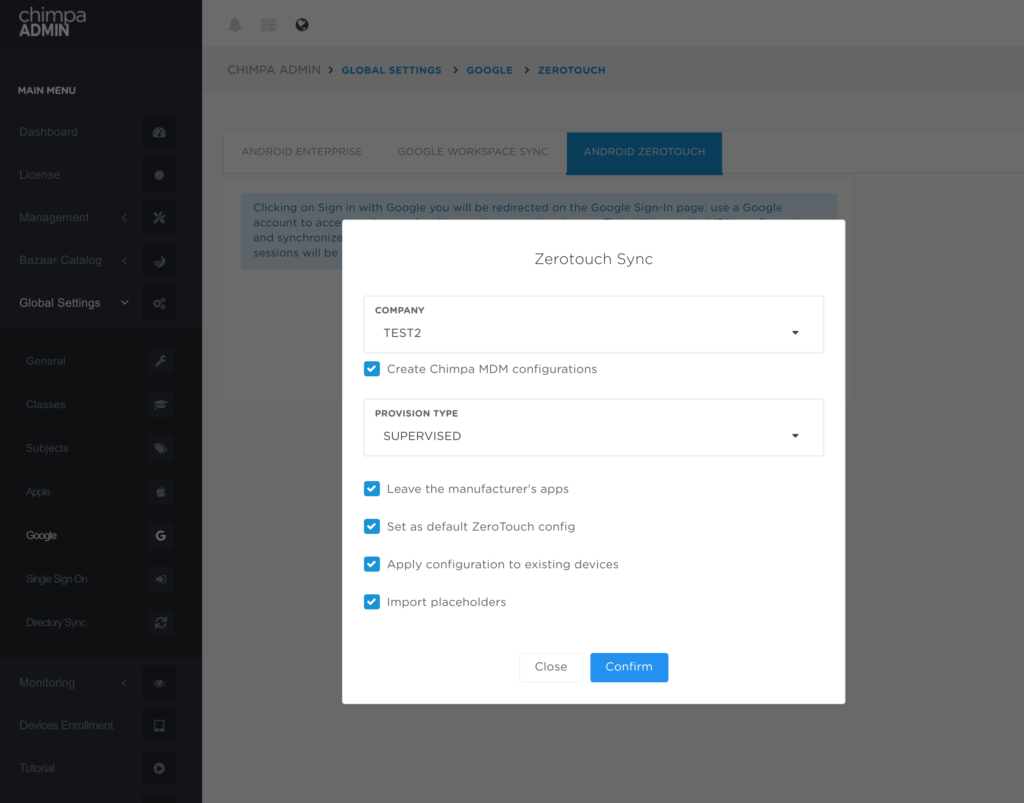This screenshot has height=803, width=1024.
Task: Click the Main Menu heading
Action: click(x=47, y=91)
